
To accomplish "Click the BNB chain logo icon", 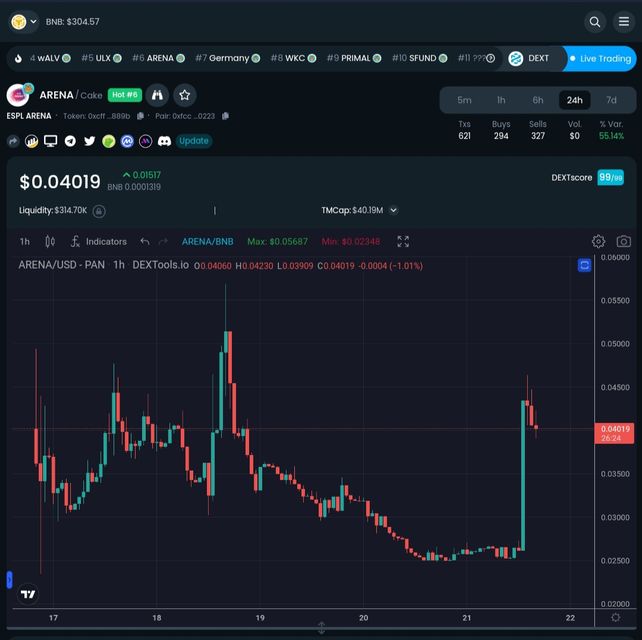I will pyautogui.click(x=18, y=22).
